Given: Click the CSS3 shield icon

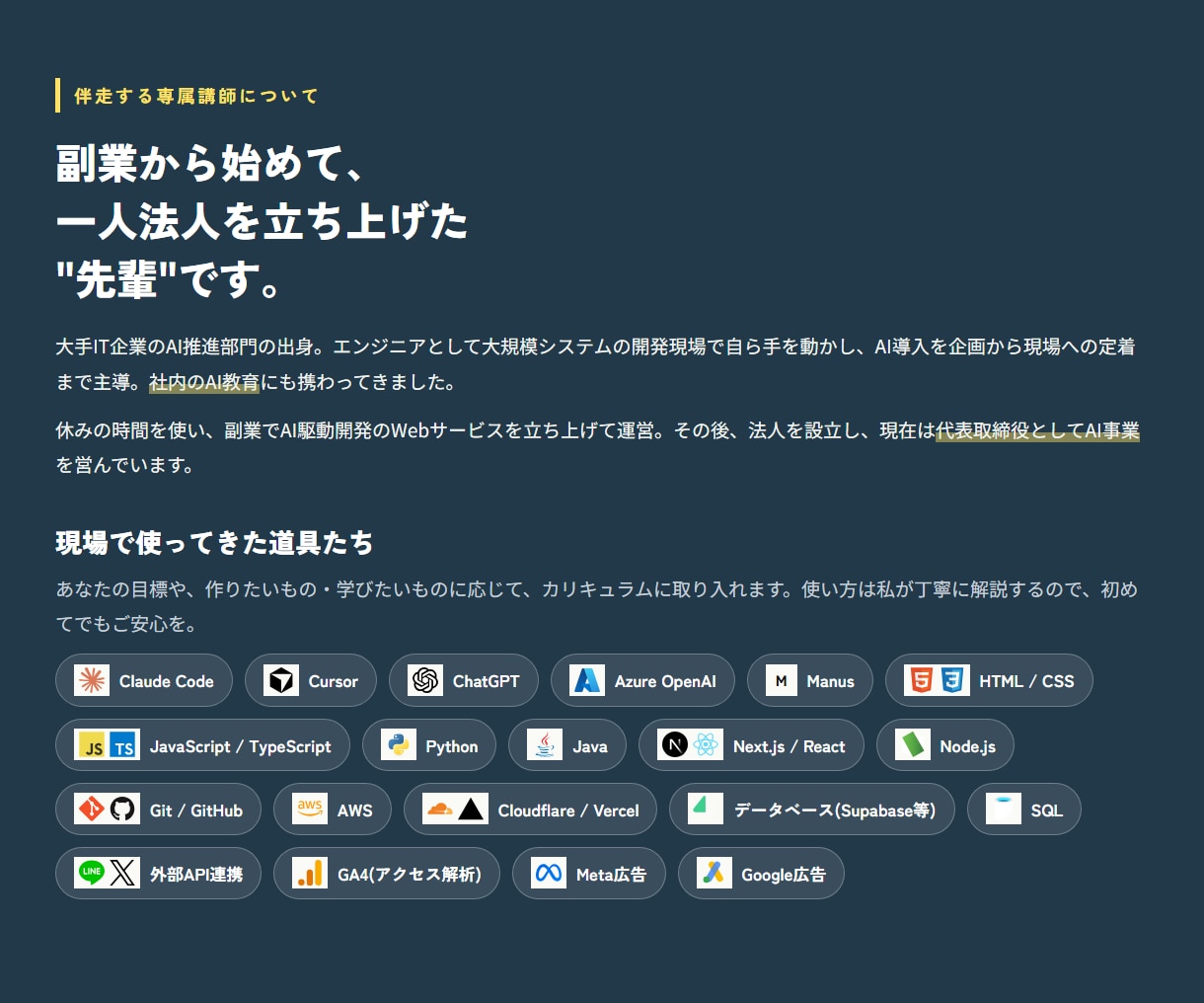Looking at the screenshot, I should click(953, 680).
